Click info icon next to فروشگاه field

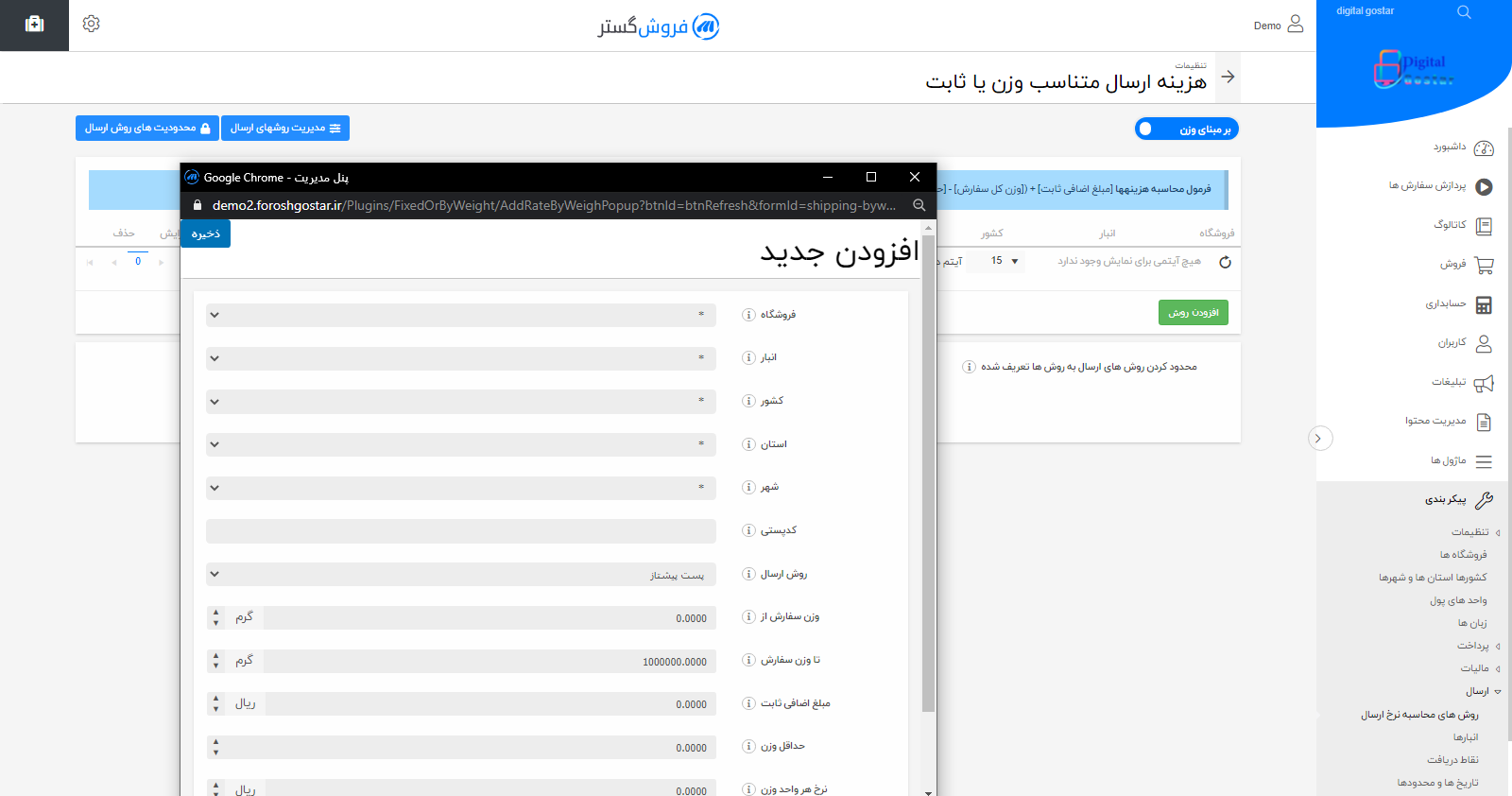point(748,315)
